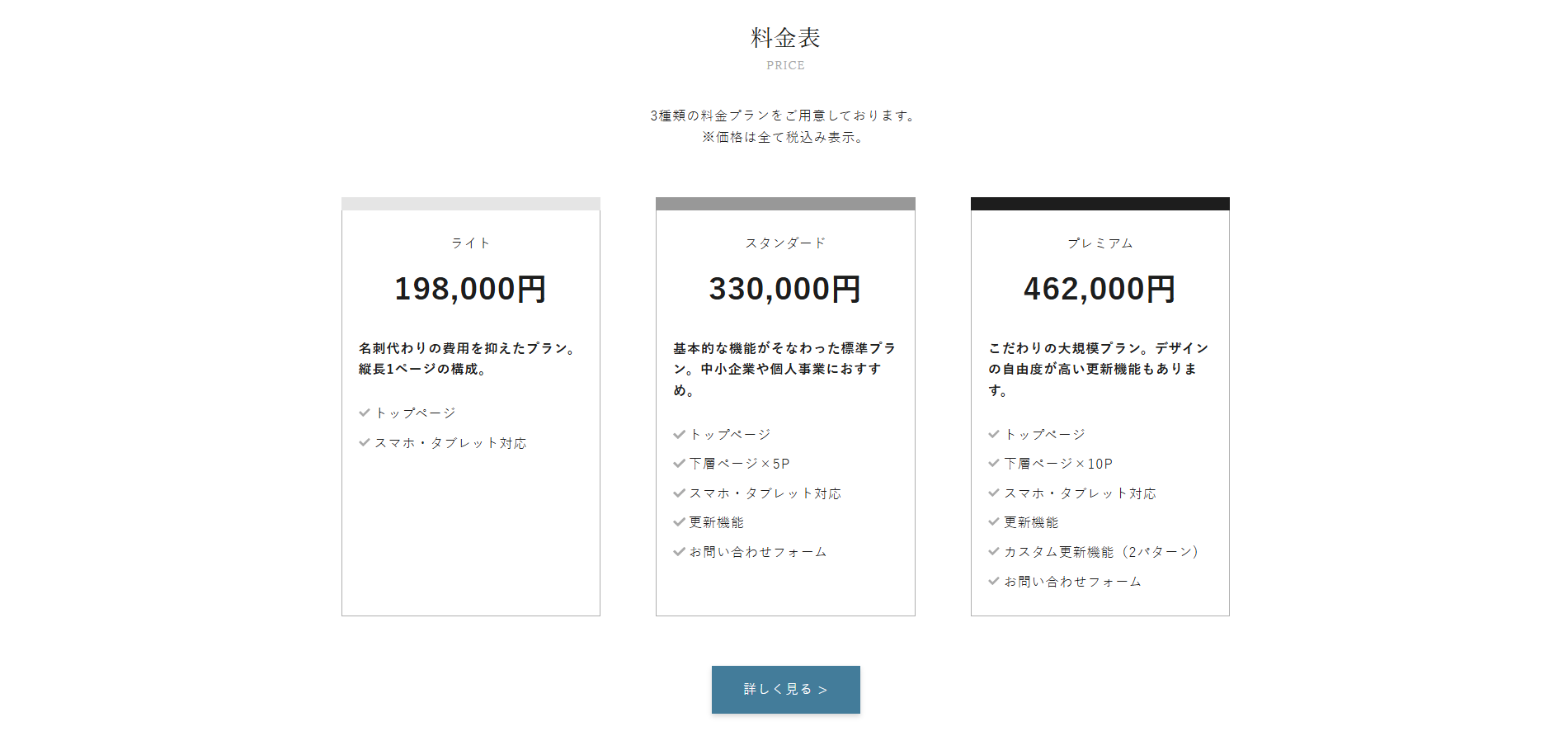Click the プレミアム plan title
This screenshot has width=1568, height=750.
tap(1099, 243)
